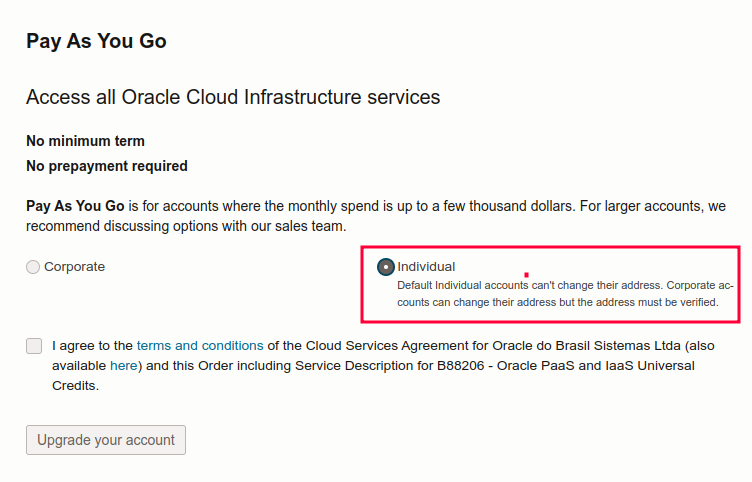
Task: Click the Individual label text
Action: 426,267
